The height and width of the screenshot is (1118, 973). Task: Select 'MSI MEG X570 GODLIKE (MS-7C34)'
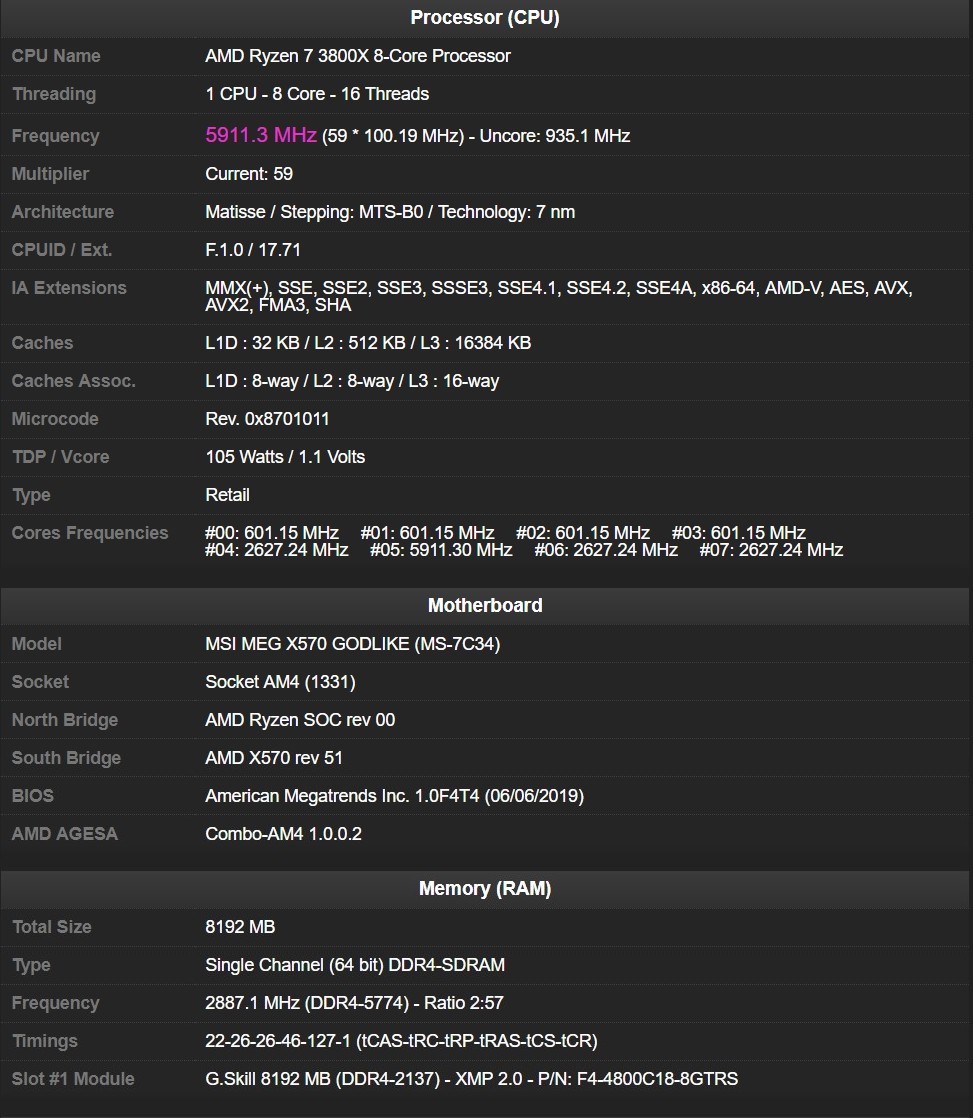click(x=353, y=644)
